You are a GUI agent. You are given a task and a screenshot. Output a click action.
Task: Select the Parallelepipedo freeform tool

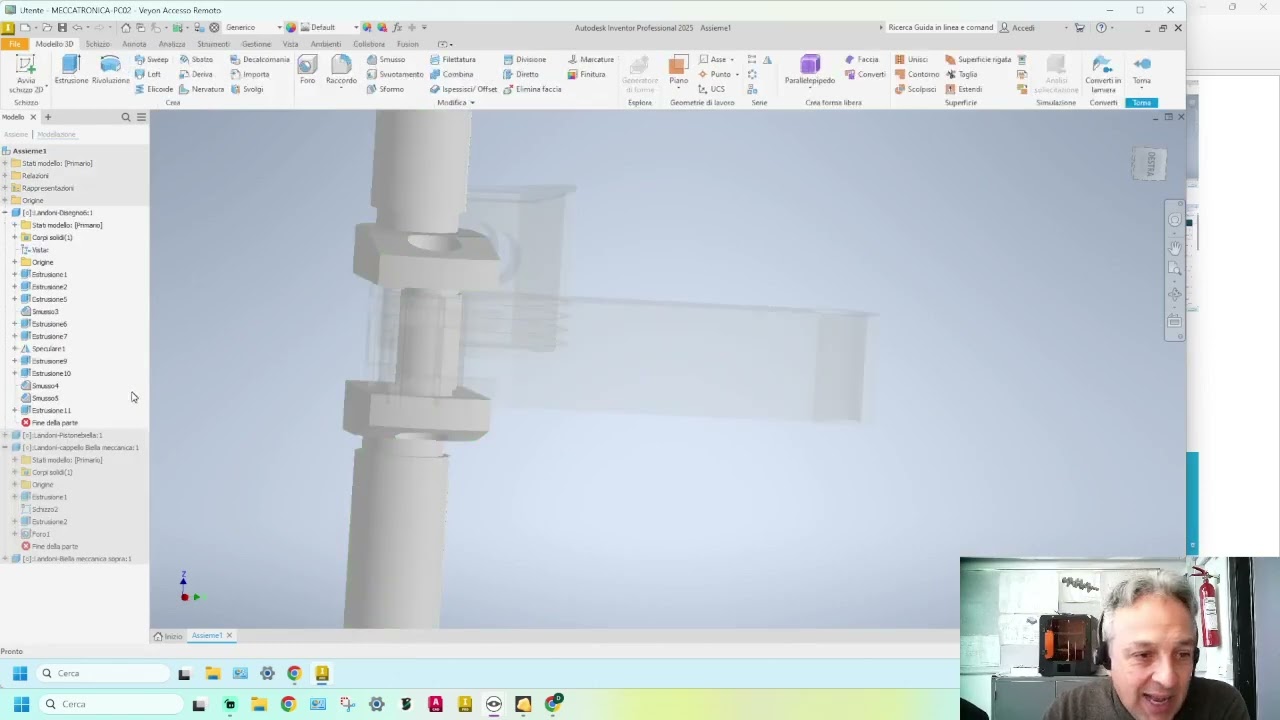(810, 70)
